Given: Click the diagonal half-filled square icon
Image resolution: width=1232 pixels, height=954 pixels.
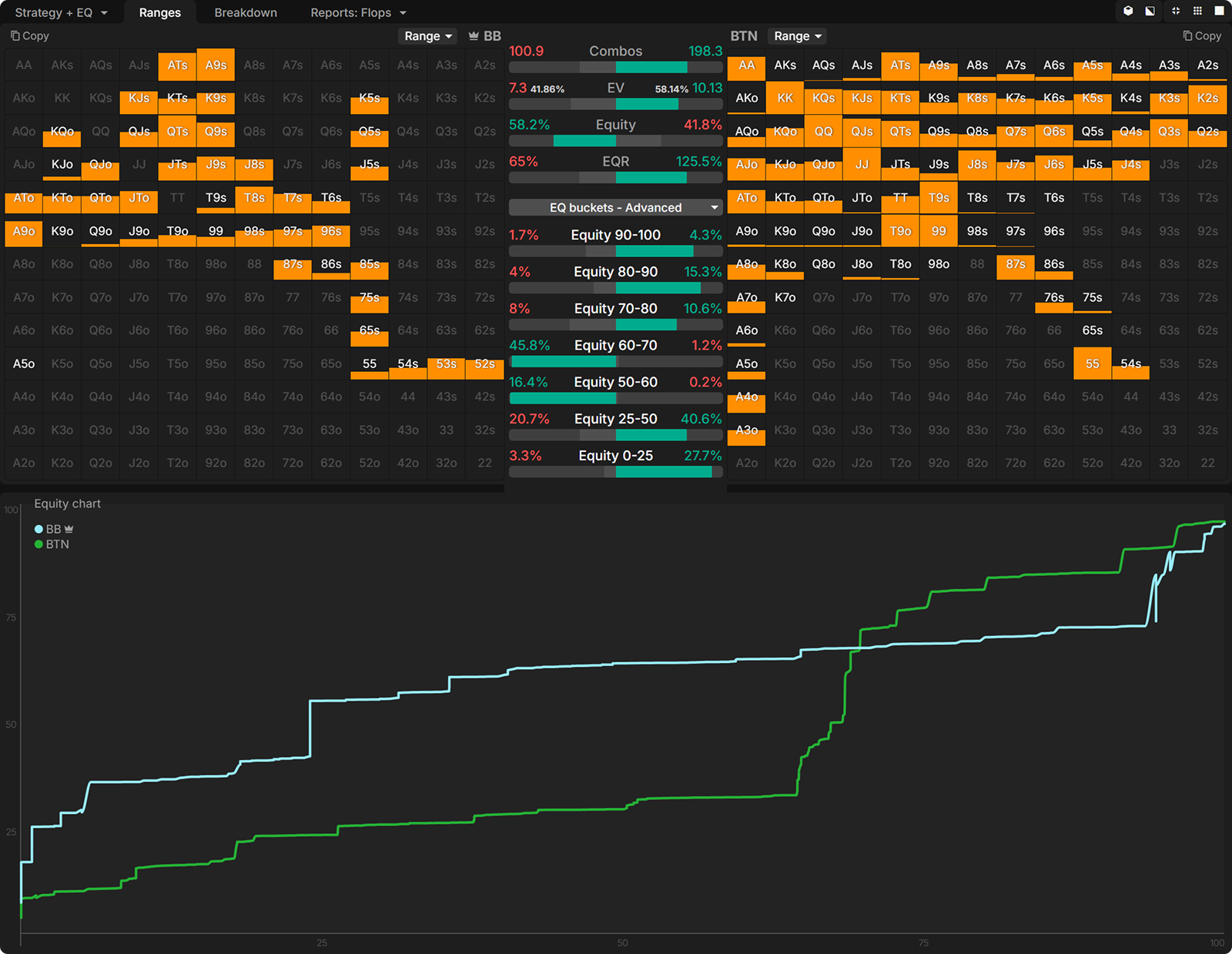Looking at the screenshot, I should [x=1150, y=11].
